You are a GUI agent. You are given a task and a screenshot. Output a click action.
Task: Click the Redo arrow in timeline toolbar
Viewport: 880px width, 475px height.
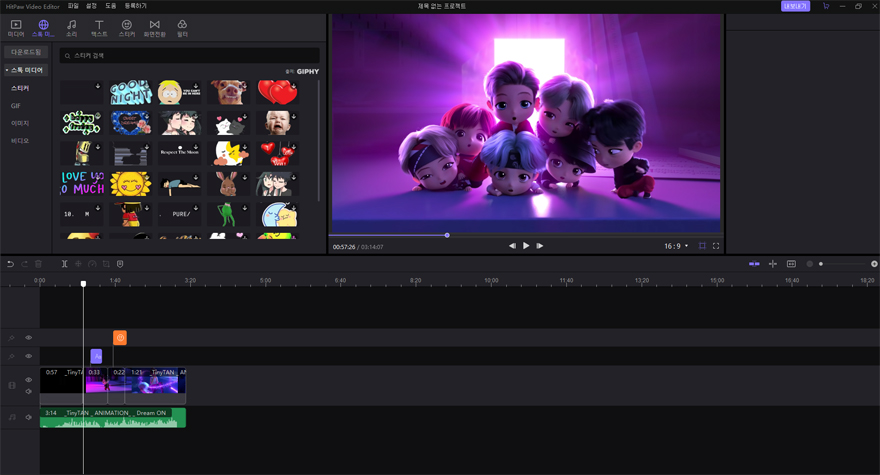(x=25, y=264)
